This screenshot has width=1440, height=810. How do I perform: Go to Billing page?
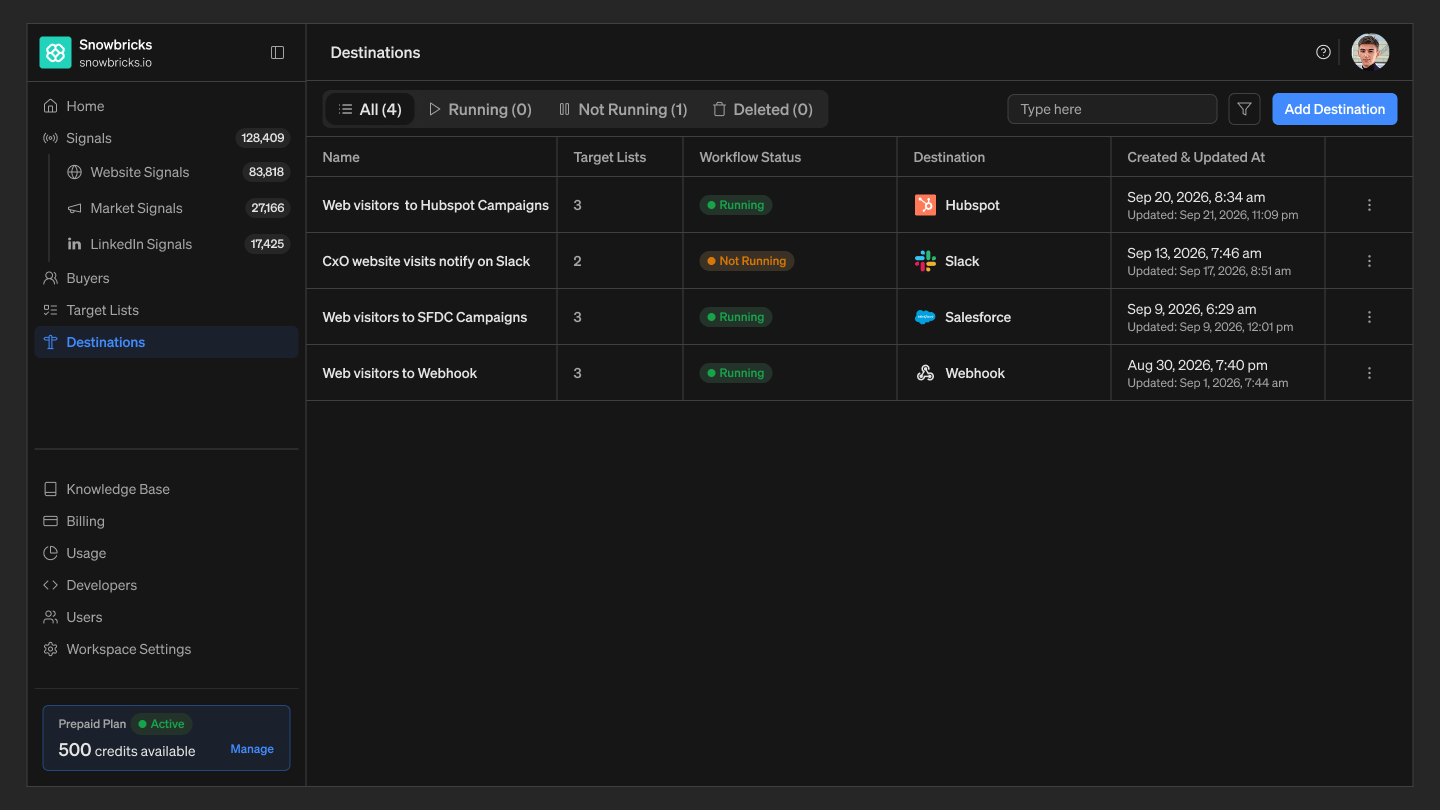(x=166, y=521)
